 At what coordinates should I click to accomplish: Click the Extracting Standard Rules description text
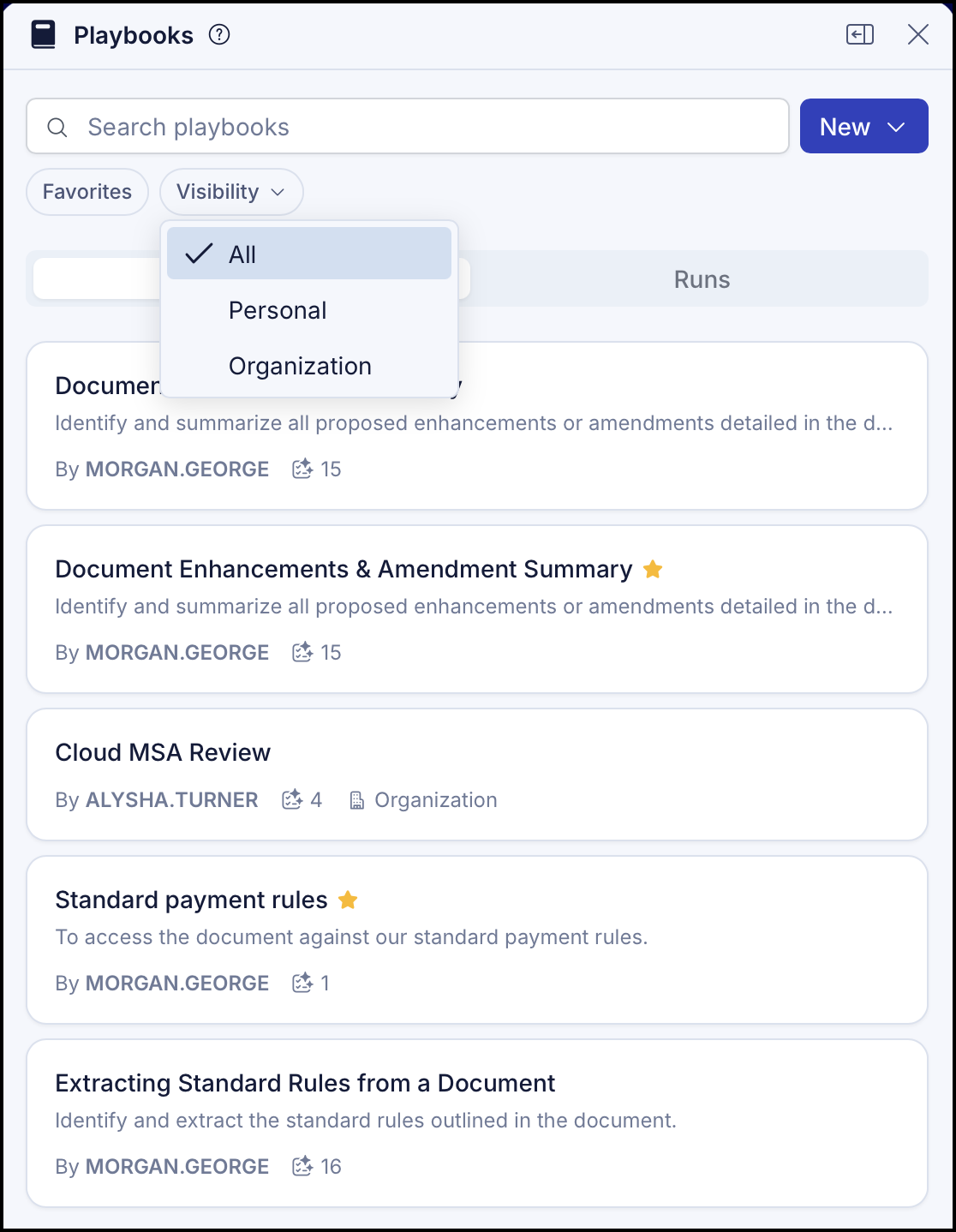tap(366, 1121)
